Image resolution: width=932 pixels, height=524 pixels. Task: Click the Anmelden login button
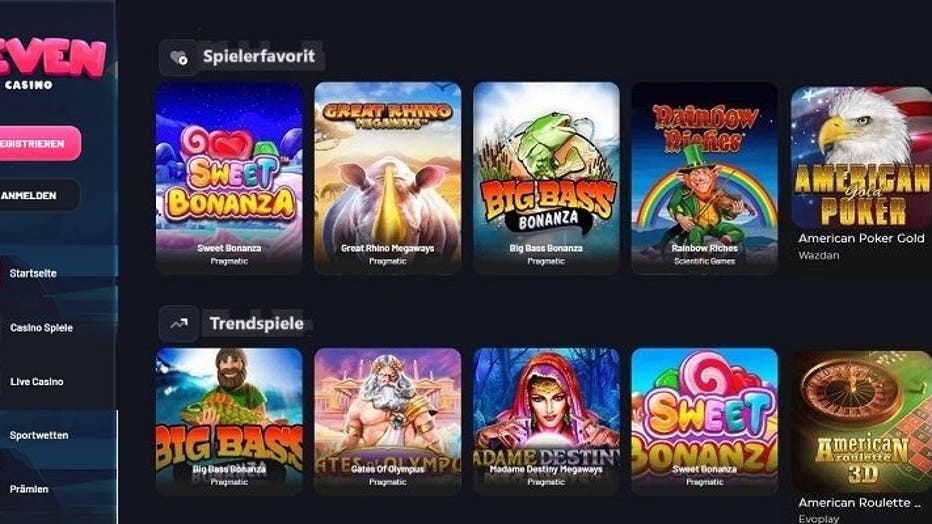[39, 195]
